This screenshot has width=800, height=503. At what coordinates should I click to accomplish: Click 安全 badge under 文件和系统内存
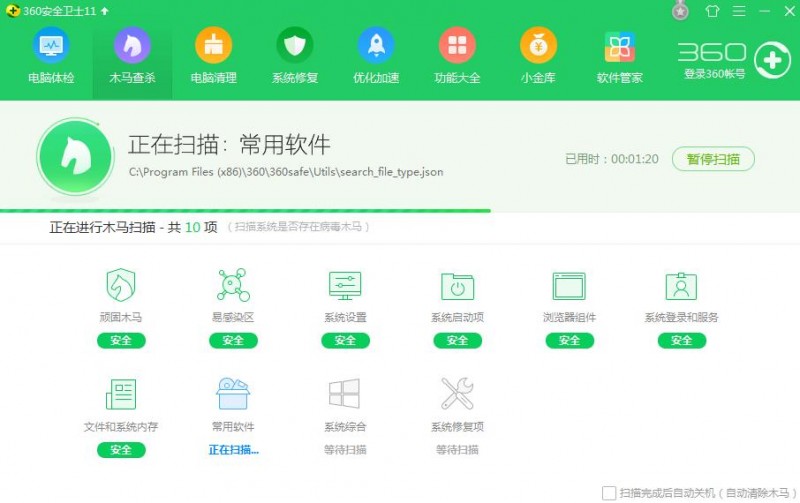(x=121, y=449)
